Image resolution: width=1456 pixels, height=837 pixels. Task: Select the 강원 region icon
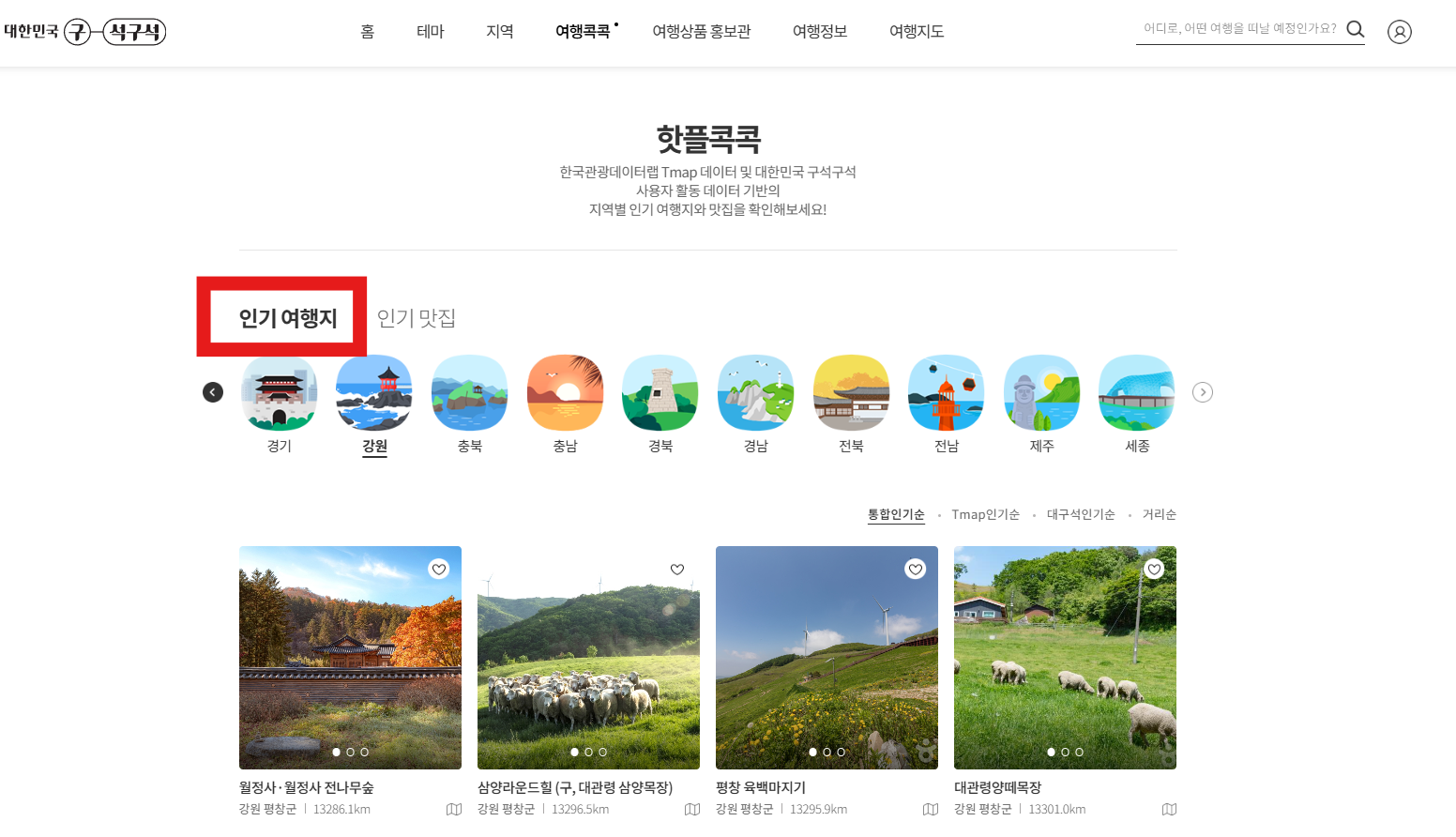374,393
